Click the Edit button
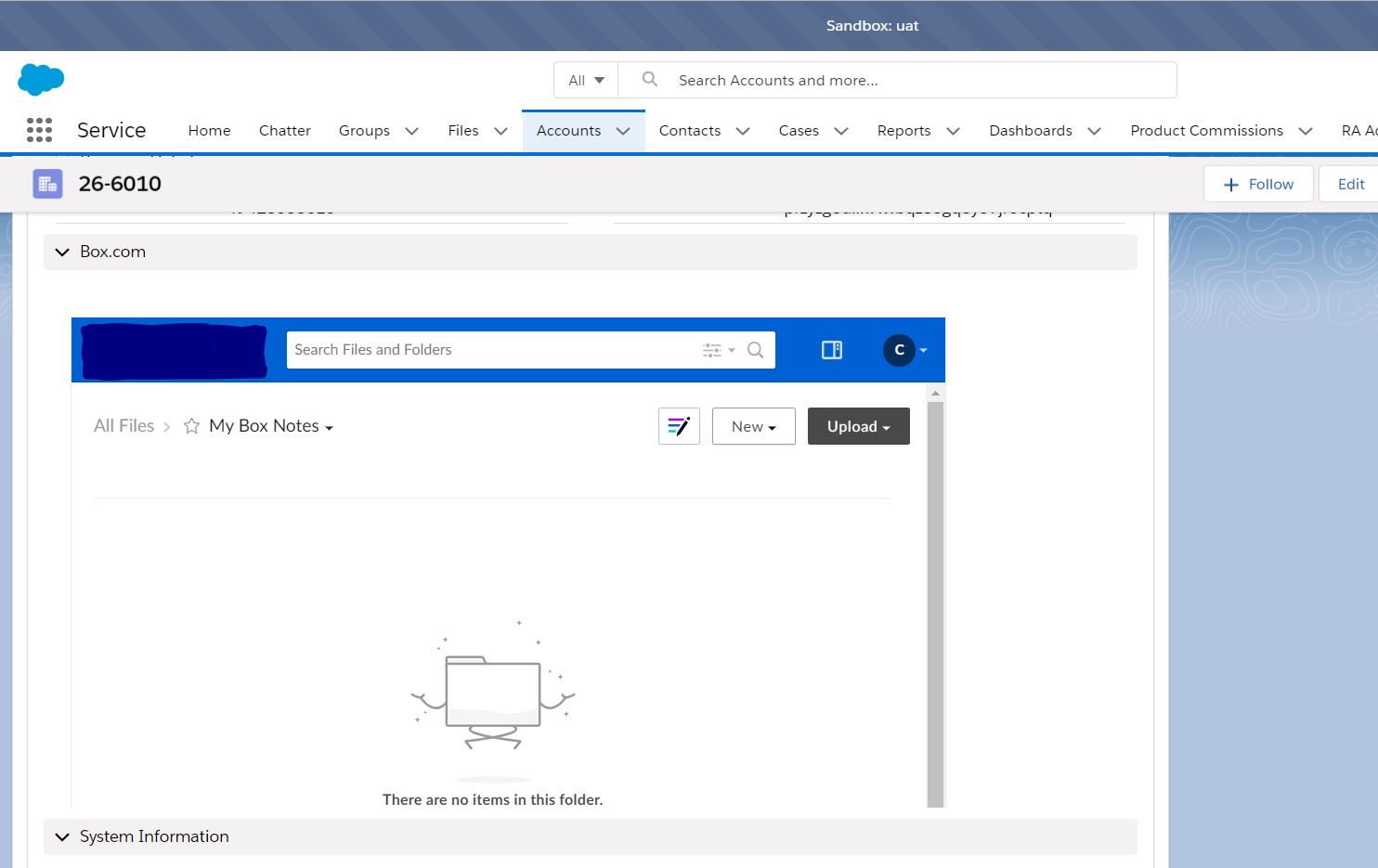Screen dimensions: 1378x868 click(x=1350, y=184)
